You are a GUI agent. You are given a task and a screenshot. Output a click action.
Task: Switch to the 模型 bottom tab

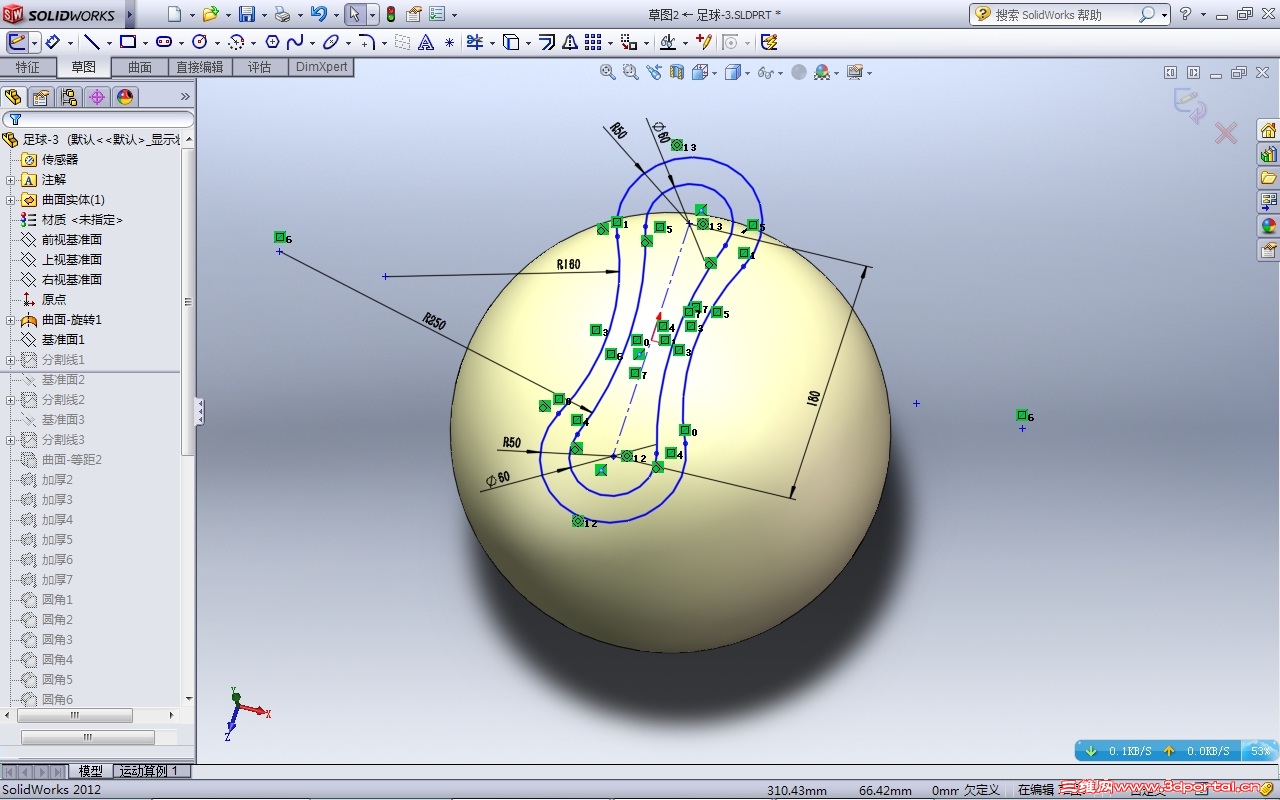(x=90, y=771)
